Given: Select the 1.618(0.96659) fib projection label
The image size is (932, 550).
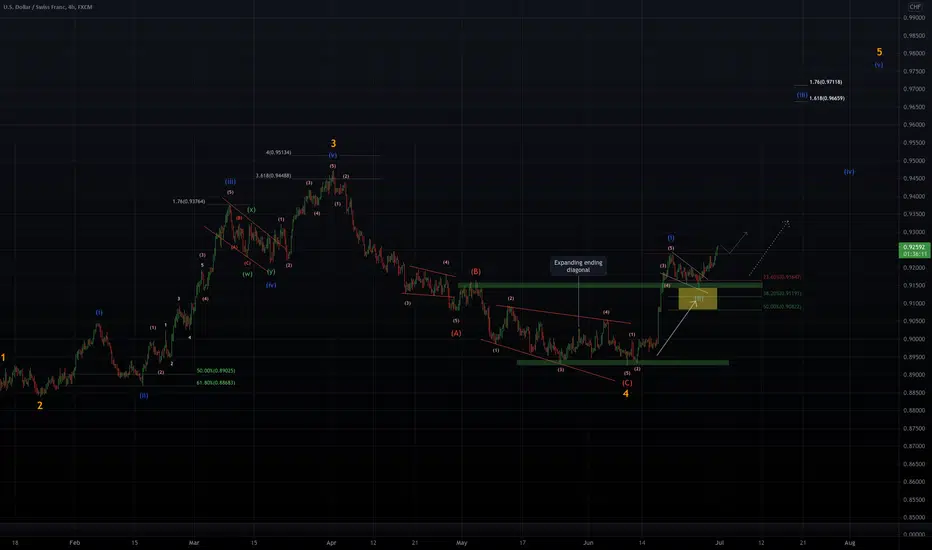Looking at the screenshot, I should (827, 98).
